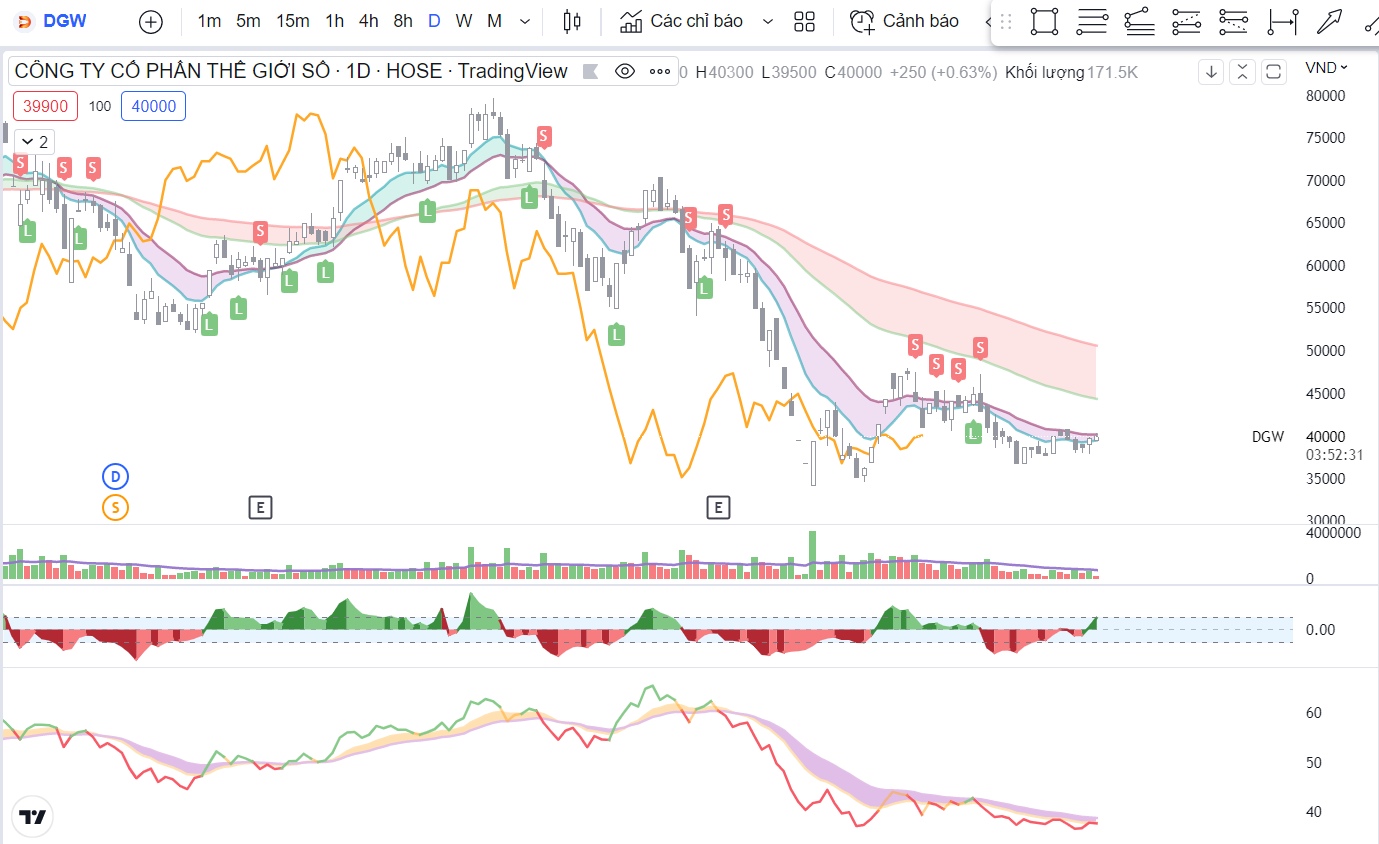Create an alert with Cảnh báo

click(x=904, y=21)
